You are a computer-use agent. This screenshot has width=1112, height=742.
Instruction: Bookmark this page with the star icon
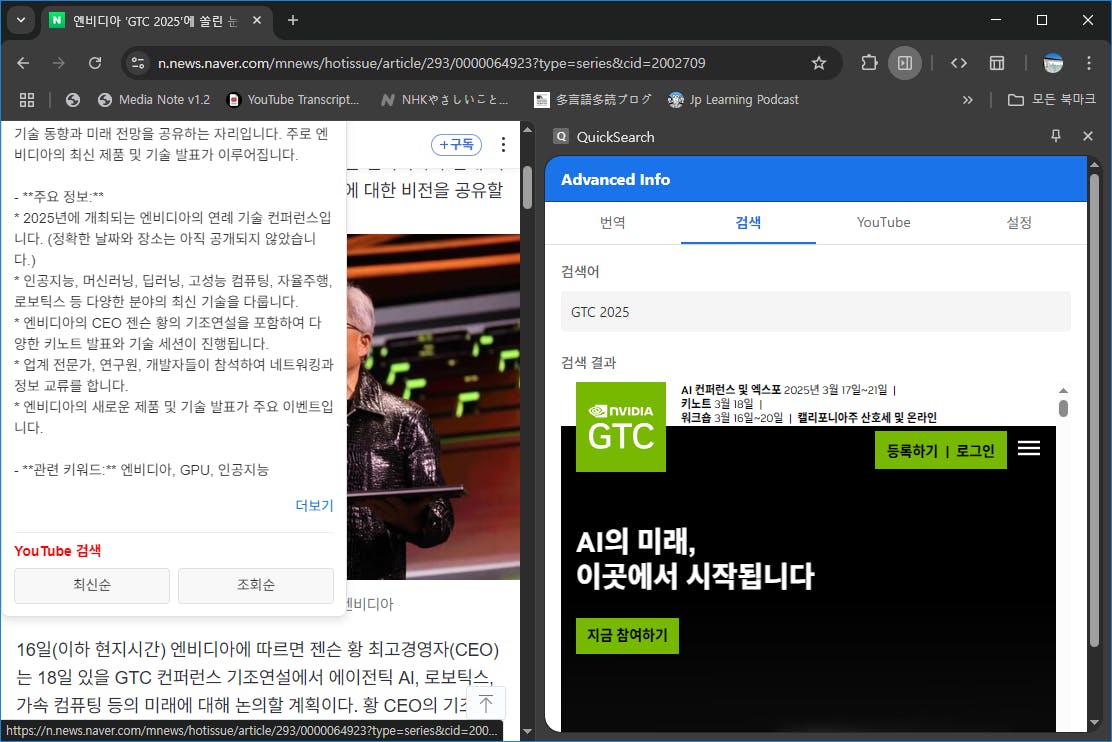pyautogui.click(x=819, y=63)
